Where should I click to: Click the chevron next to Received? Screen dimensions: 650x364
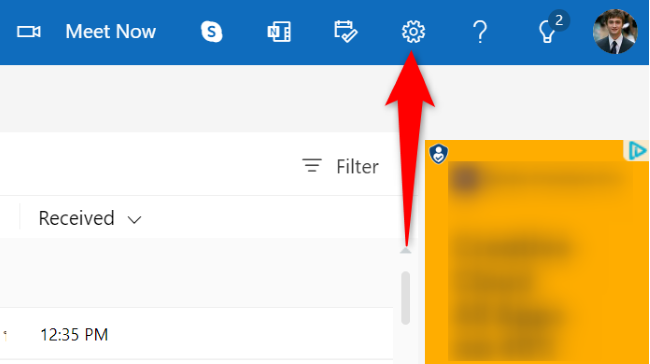pyautogui.click(x=134, y=220)
